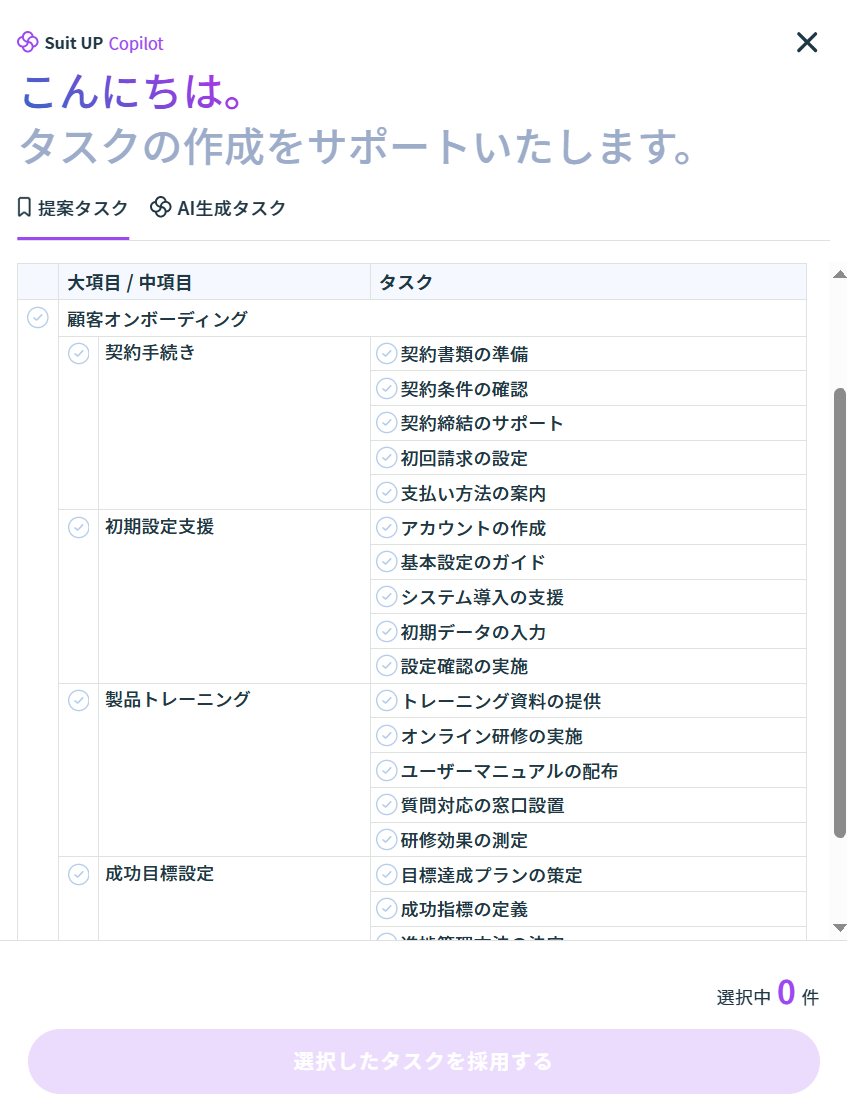This screenshot has height=1119, width=847.
Task: Select the 契約書類の準備 task
Action: (x=387, y=353)
